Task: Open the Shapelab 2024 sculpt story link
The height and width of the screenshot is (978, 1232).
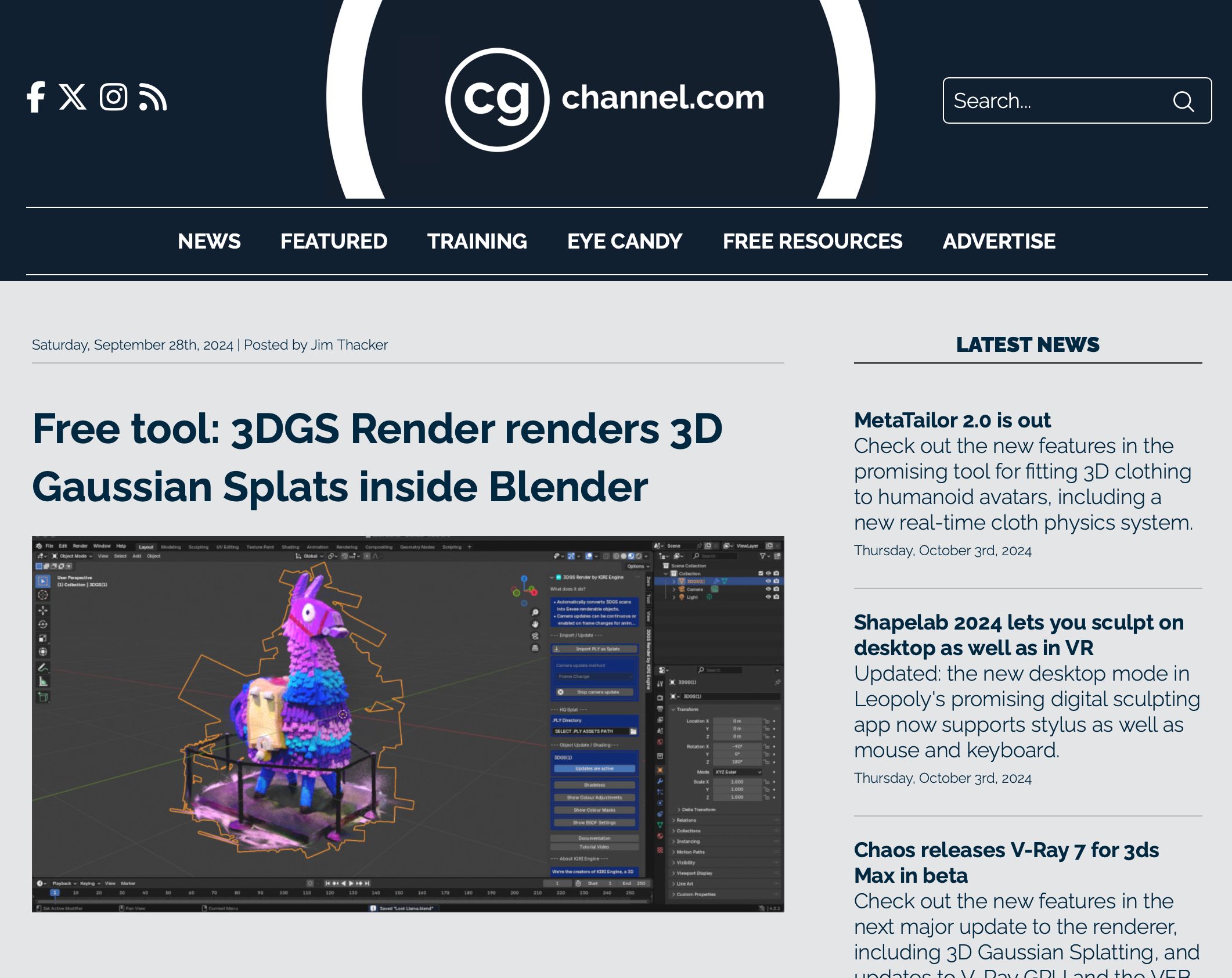Action: 1018,635
